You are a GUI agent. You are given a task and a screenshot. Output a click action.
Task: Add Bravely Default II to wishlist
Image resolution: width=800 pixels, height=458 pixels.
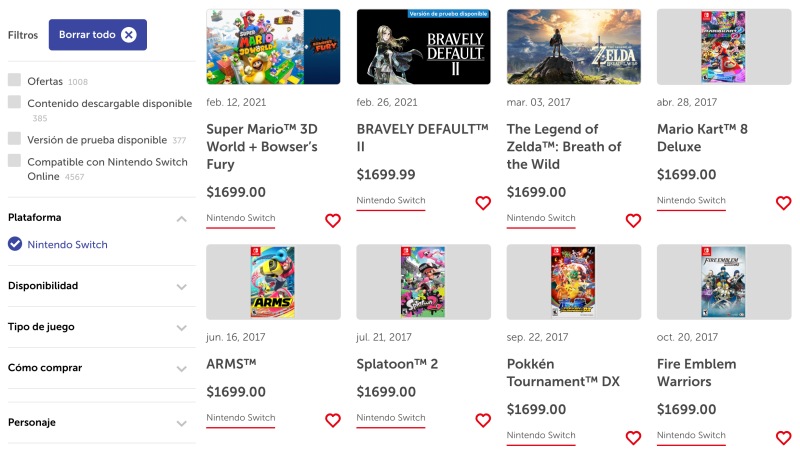point(483,203)
